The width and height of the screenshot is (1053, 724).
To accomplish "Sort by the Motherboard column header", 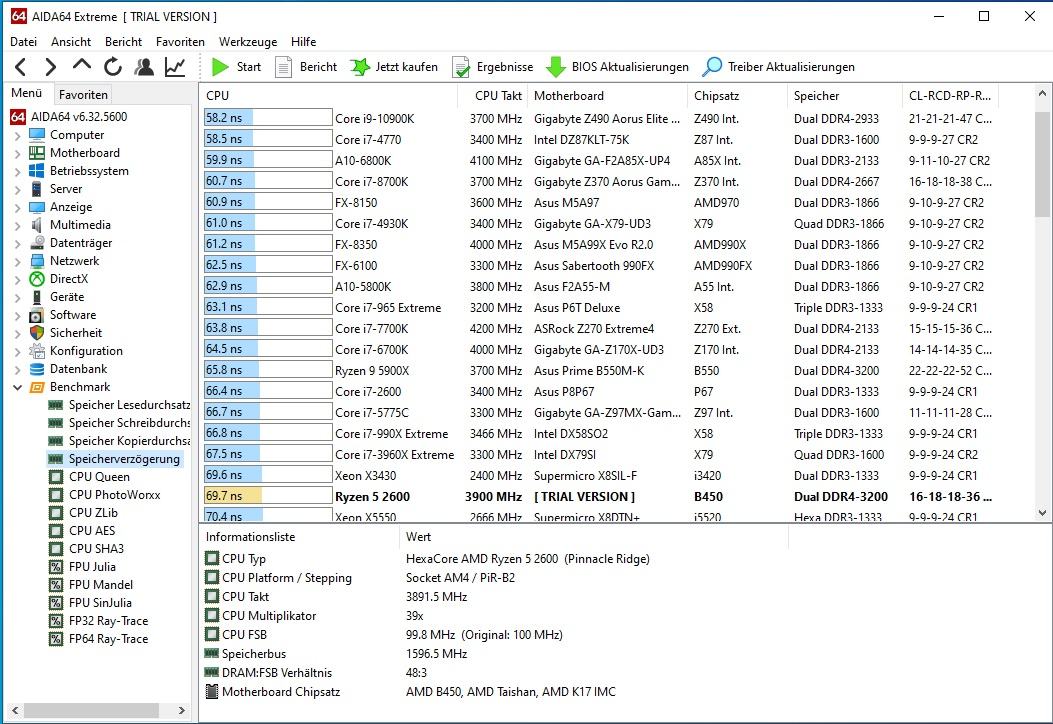I will (x=608, y=96).
